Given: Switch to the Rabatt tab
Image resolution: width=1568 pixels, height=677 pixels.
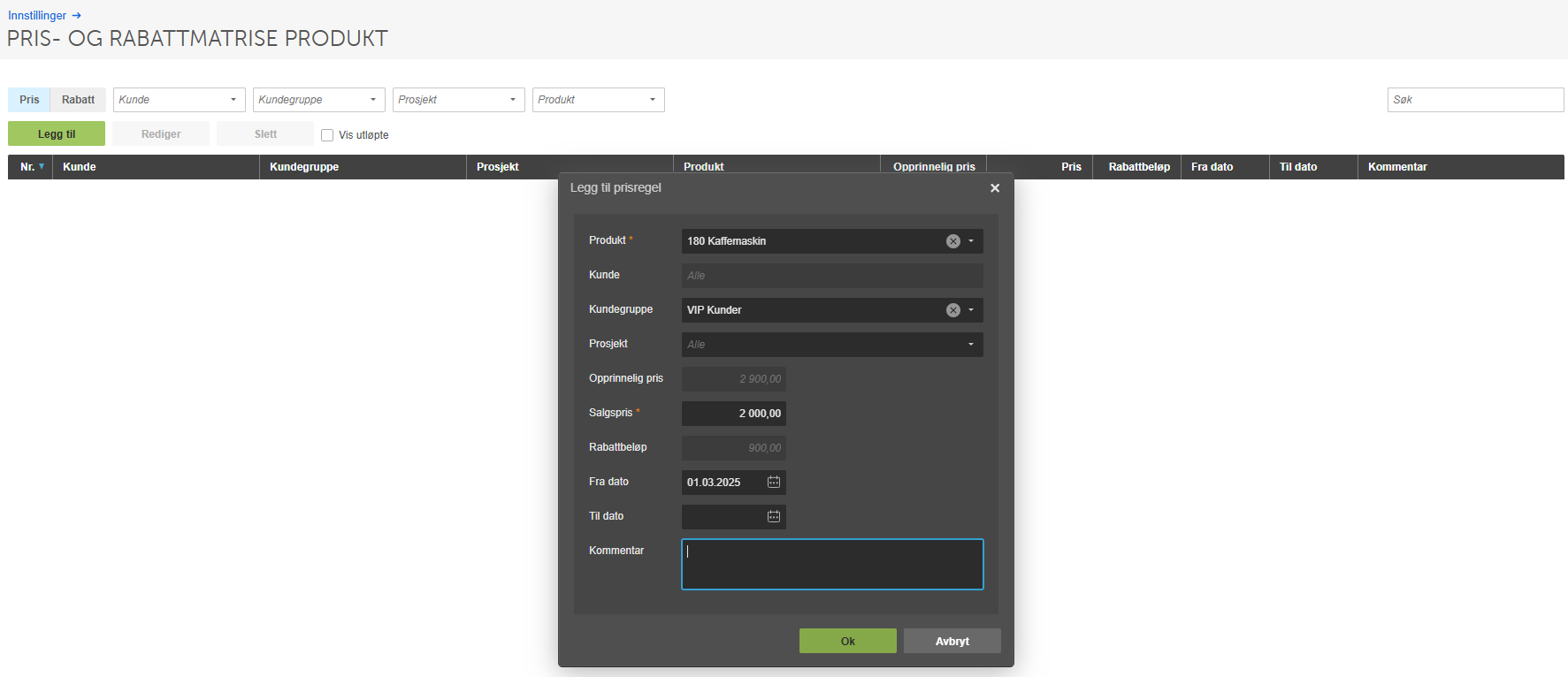Looking at the screenshot, I should (x=78, y=100).
